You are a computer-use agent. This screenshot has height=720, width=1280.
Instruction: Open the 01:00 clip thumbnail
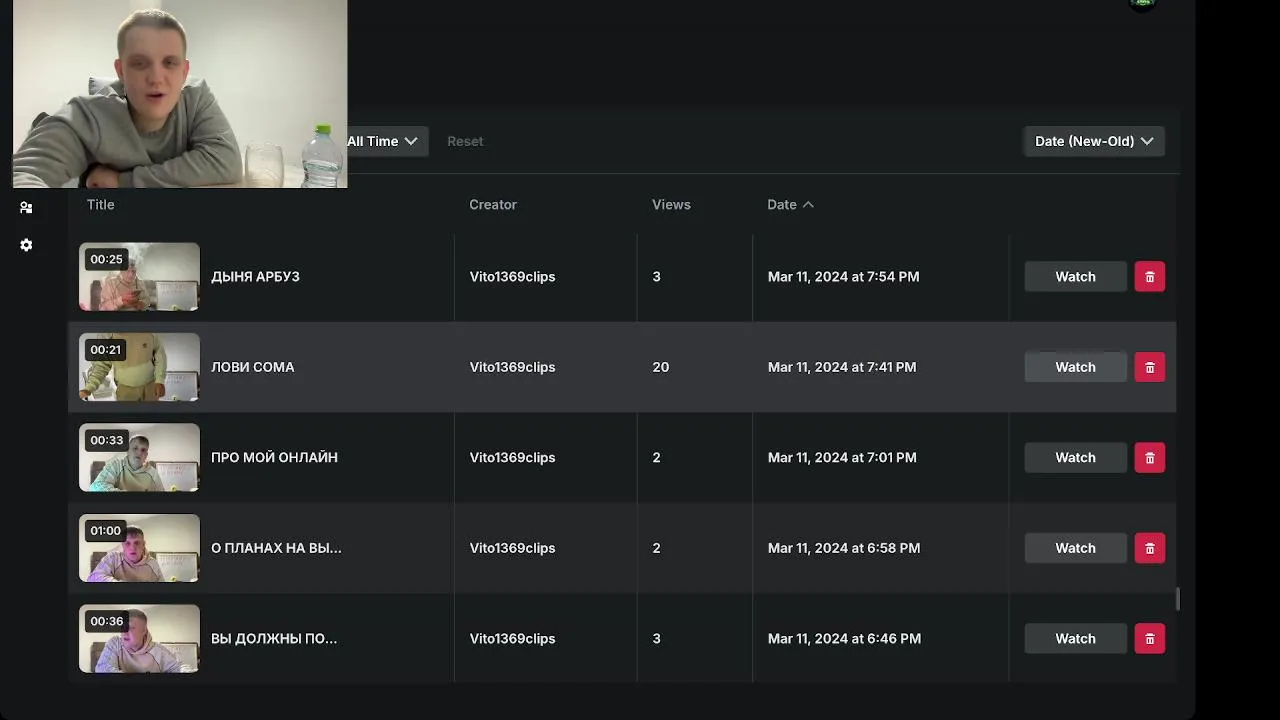click(x=139, y=548)
